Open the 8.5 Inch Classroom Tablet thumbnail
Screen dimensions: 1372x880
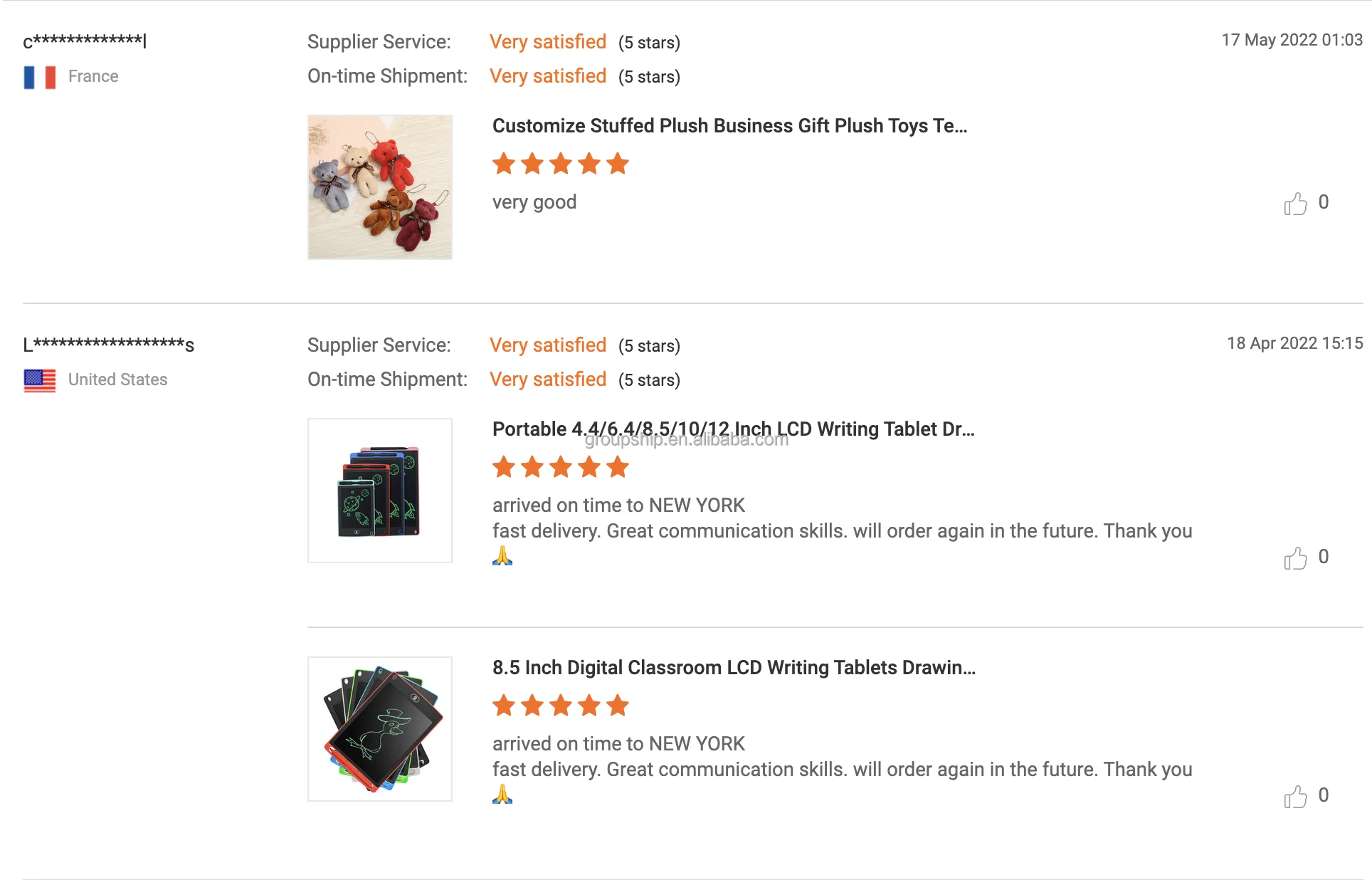(380, 729)
